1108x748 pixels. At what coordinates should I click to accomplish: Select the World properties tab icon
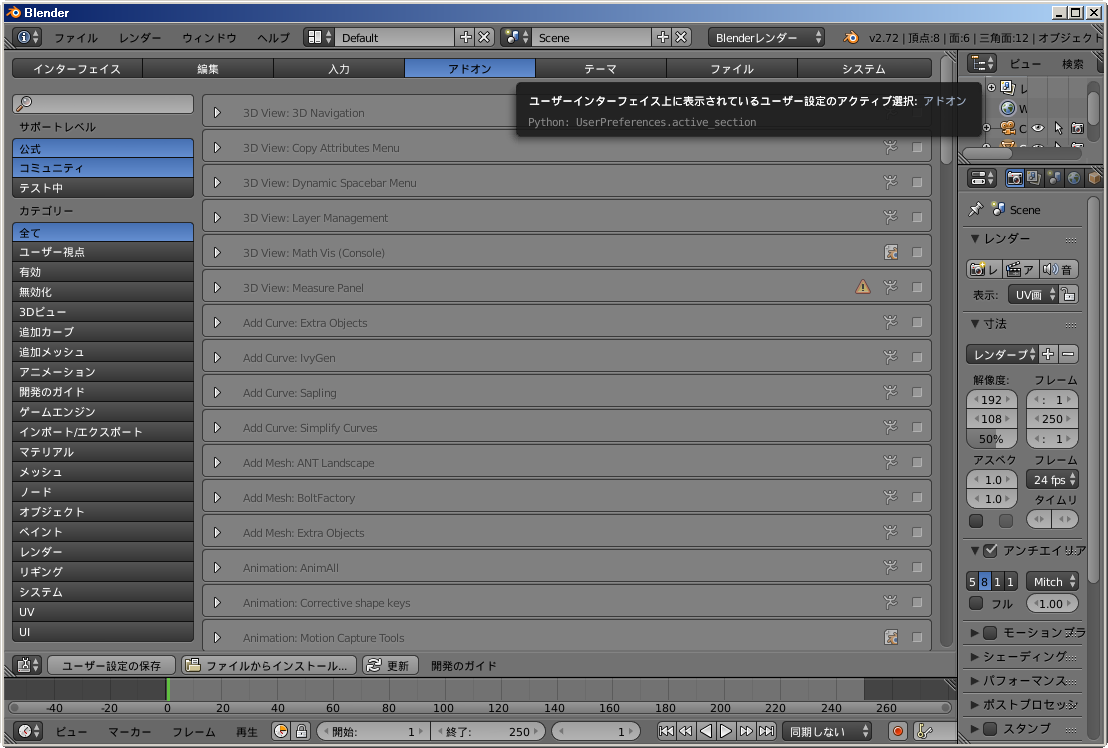[1073, 178]
